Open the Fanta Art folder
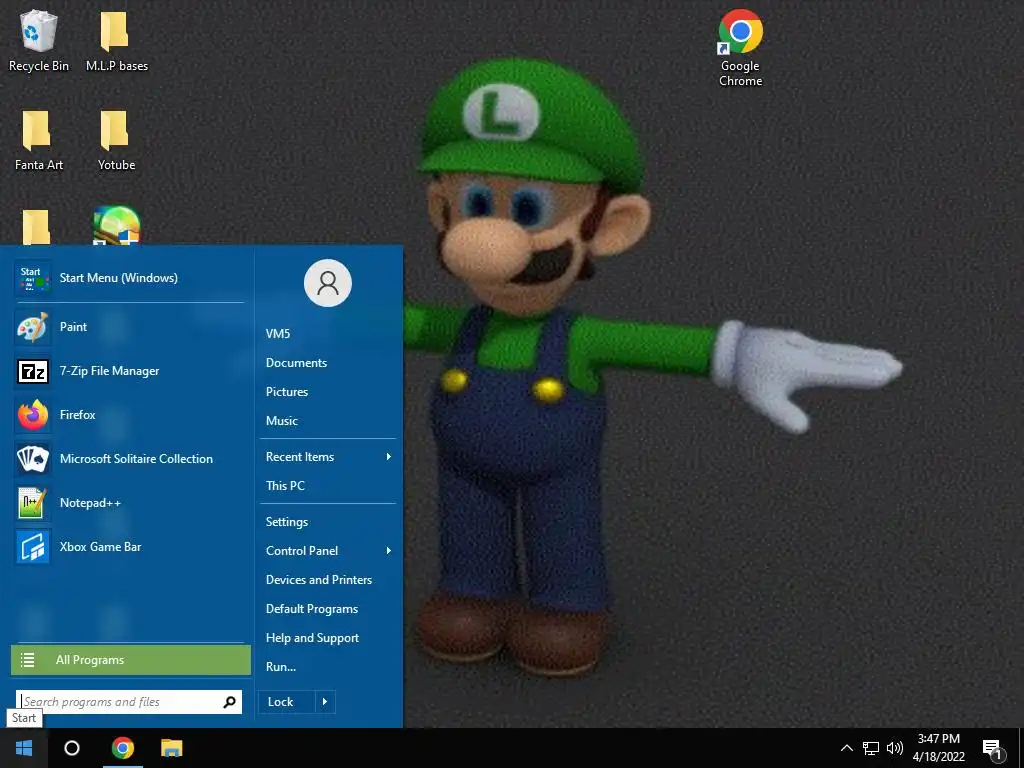Image resolution: width=1024 pixels, height=768 pixels. (x=39, y=140)
